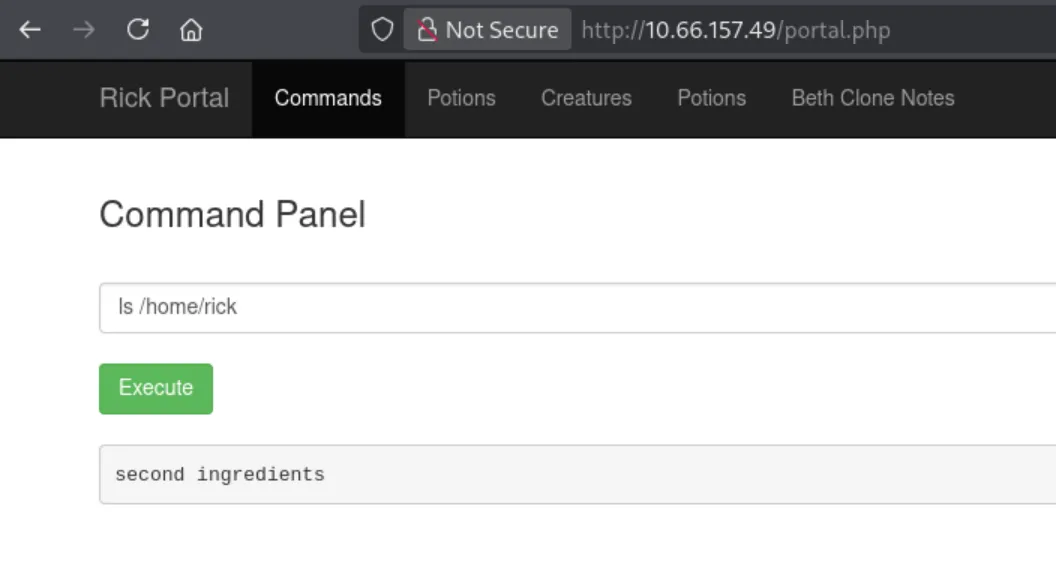Reload the portal.php page

click(137, 29)
